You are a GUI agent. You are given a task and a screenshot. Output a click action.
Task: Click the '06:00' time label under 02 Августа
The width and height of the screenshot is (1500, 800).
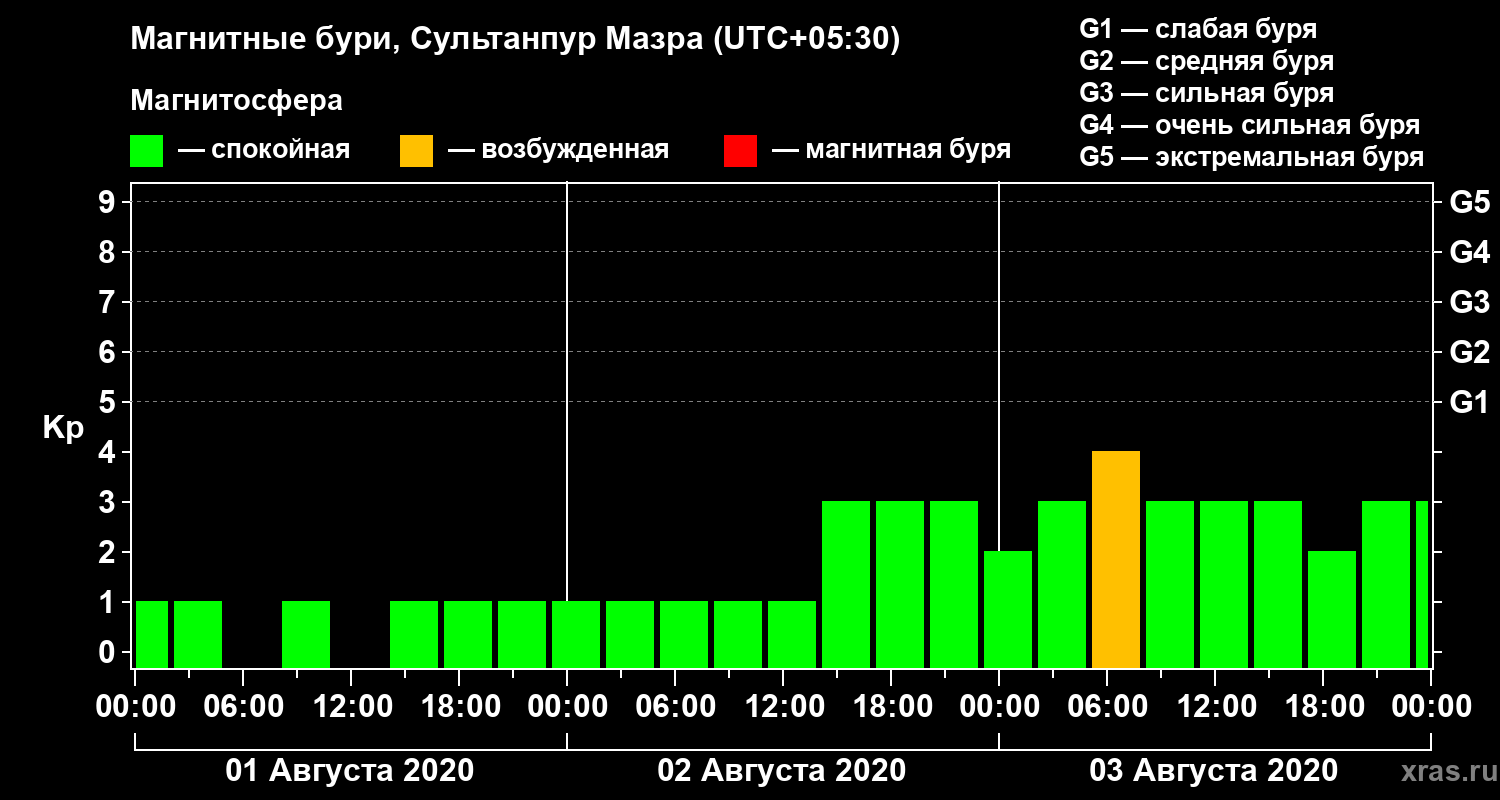coord(675,707)
